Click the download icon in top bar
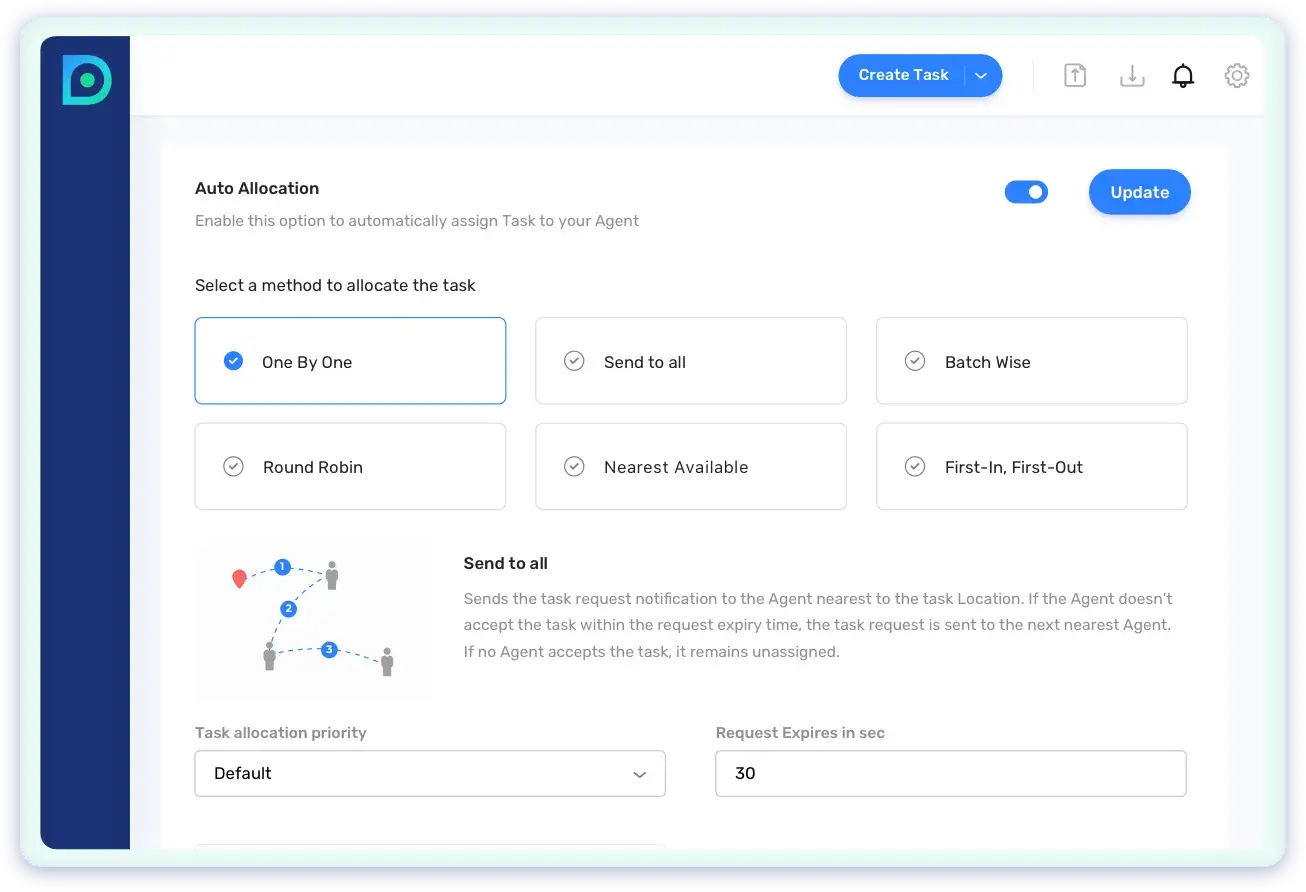The image size is (1306, 892). click(x=1131, y=76)
